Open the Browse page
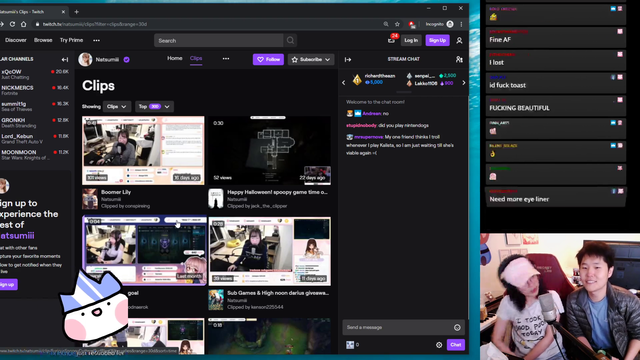The height and width of the screenshot is (360, 640). click(43, 40)
